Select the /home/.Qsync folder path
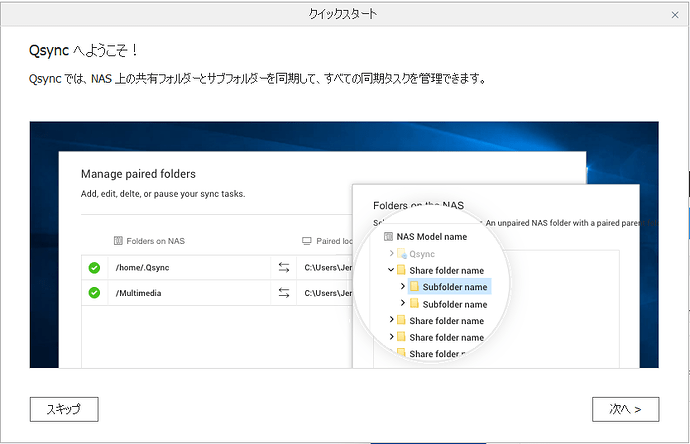Image resolution: width=690 pixels, height=444 pixels. (145, 268)
